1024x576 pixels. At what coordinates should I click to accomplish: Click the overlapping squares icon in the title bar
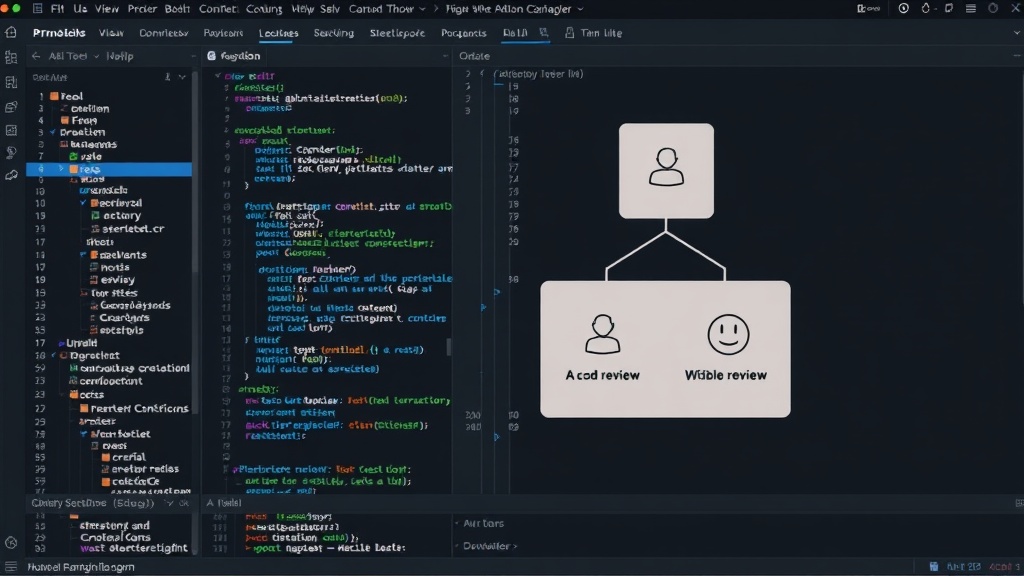click(x=948, y=8)
